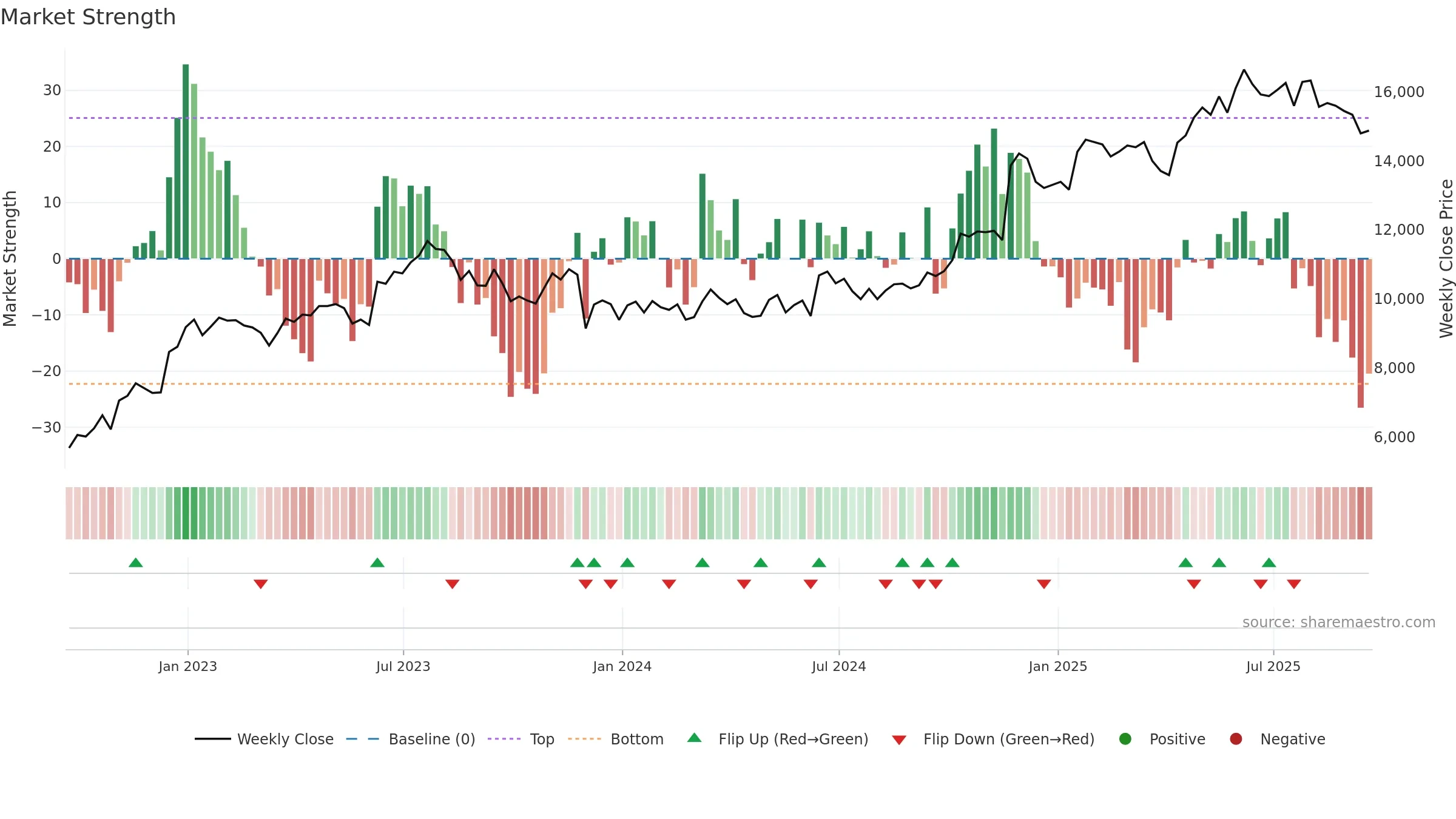The height and width of the screenshot is (819, 1456).
Task: Click the first flip-down triangle after Jan 2023
Action: point(261,584)
